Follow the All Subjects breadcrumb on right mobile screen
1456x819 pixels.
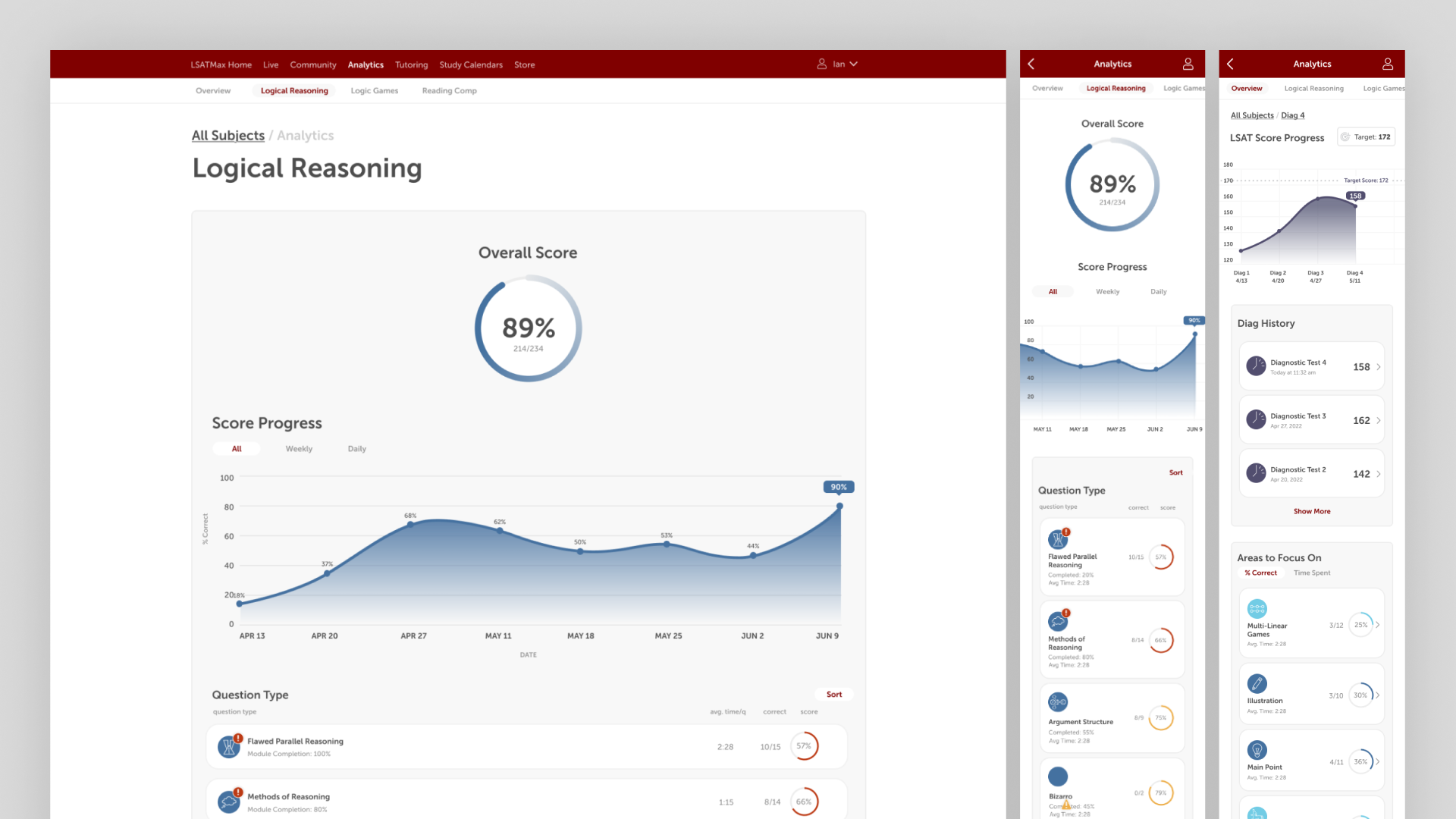pyautogui.click(x=1252, y=116)
